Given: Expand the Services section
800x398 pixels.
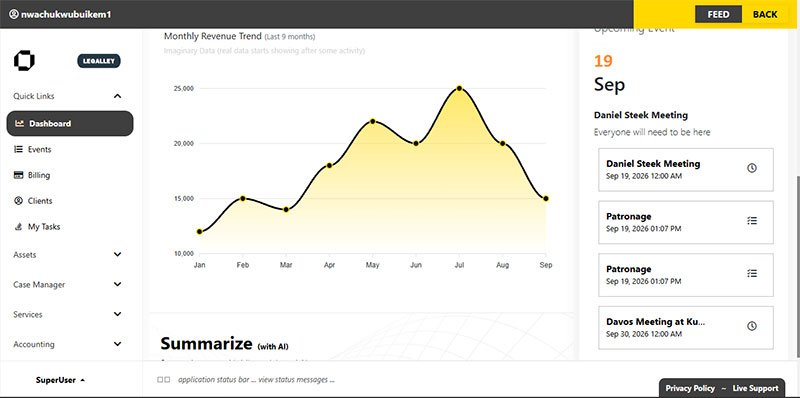Looking at the screenshot, I should click(x=117, y=314).
